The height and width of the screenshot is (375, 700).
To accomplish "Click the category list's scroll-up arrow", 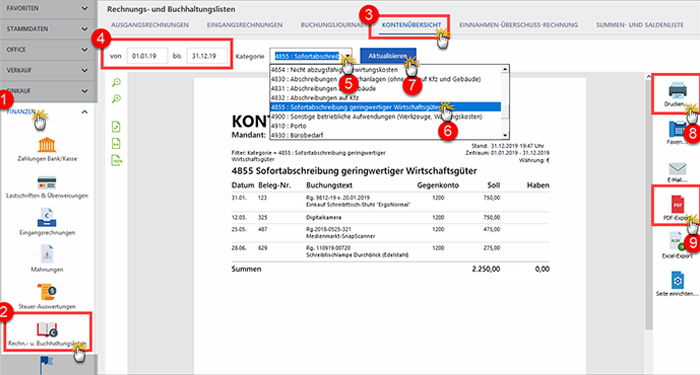I will pyautogui.click(x=505, y=69).
